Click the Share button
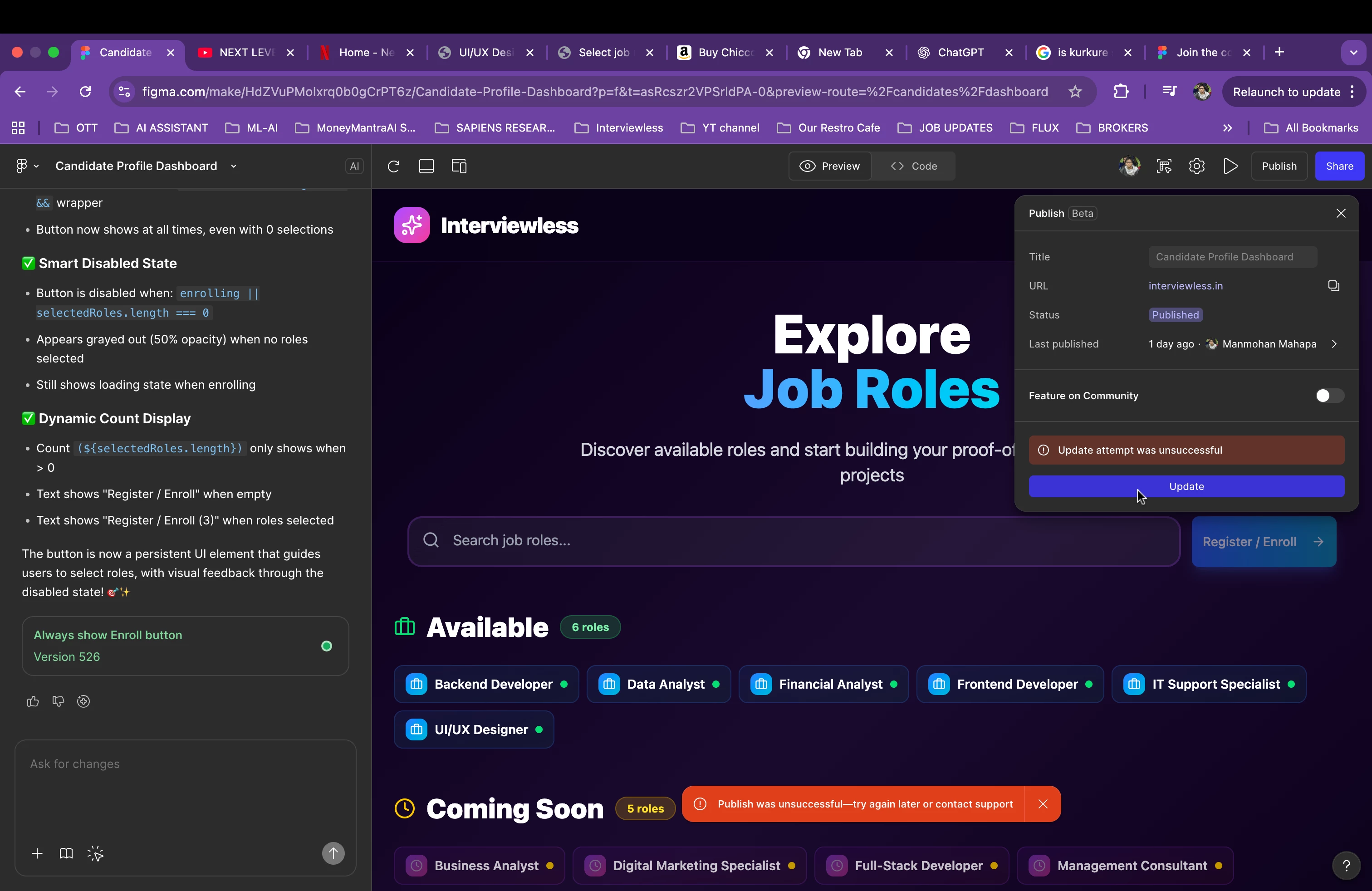Image resolution: width=1372 pixels, height=891 pixels. pyautogui.click(x=1339, y=166)
